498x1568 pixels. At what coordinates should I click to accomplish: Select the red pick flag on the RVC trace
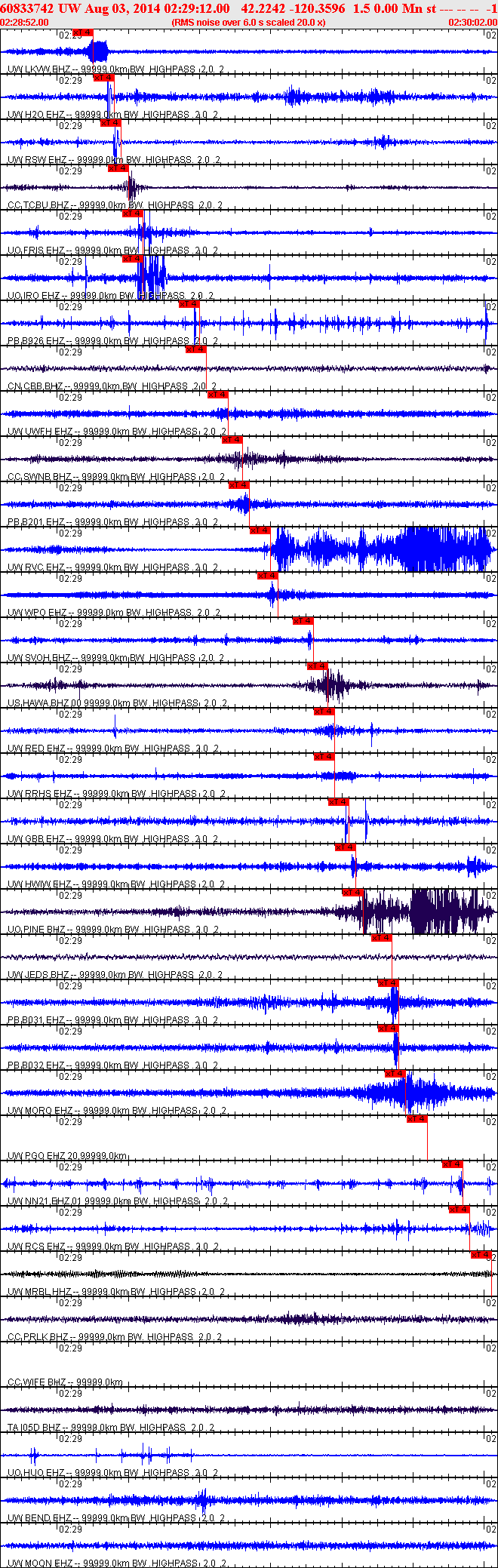pos(260,530)
